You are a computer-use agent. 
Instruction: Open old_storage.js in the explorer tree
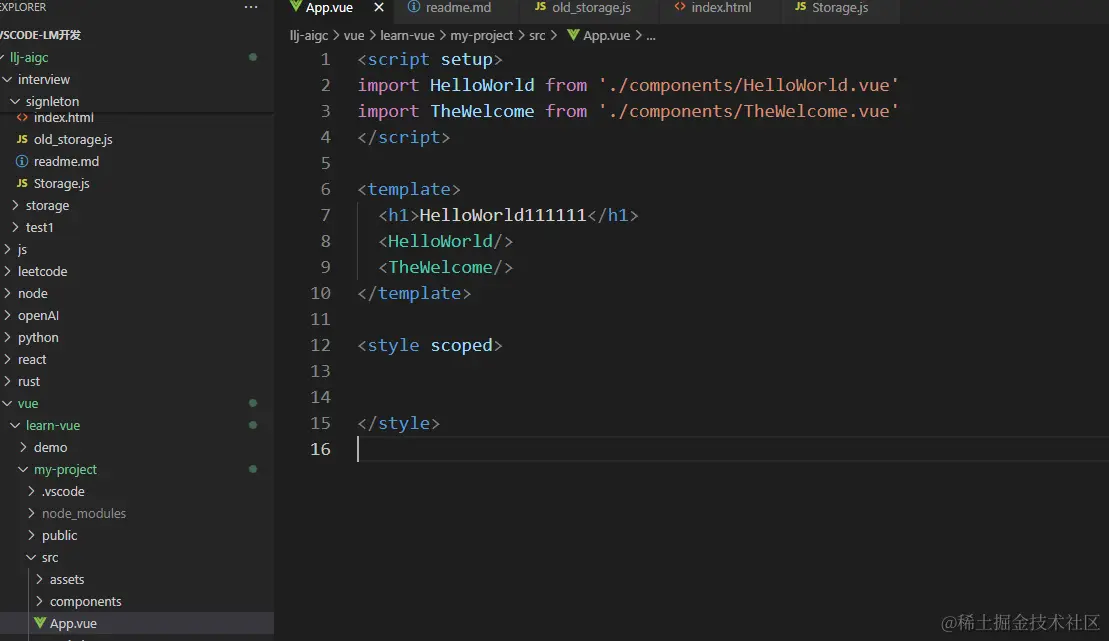click(73, 140)
